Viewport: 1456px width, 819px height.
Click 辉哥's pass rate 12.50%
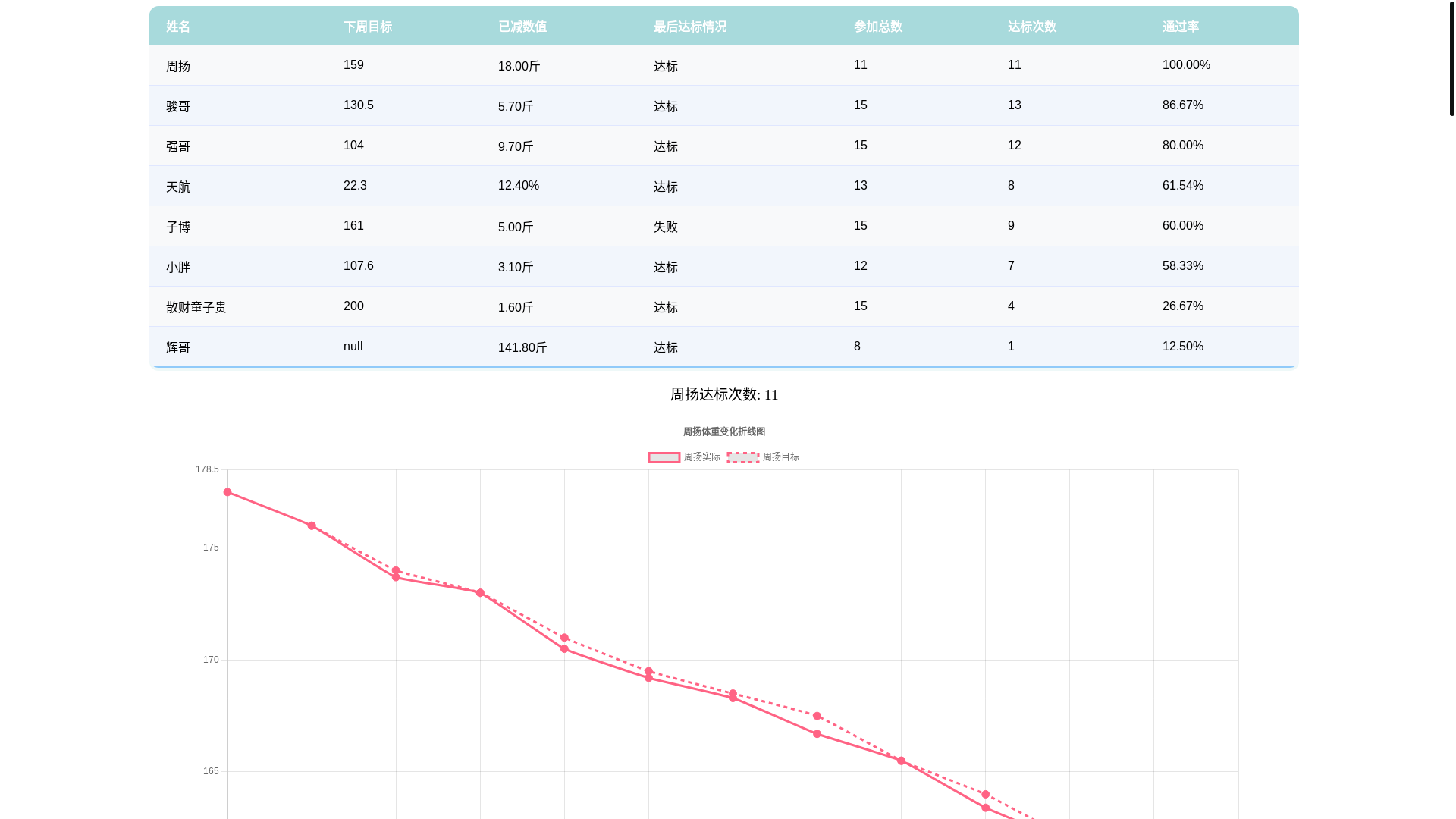[x=1183, y=347]
